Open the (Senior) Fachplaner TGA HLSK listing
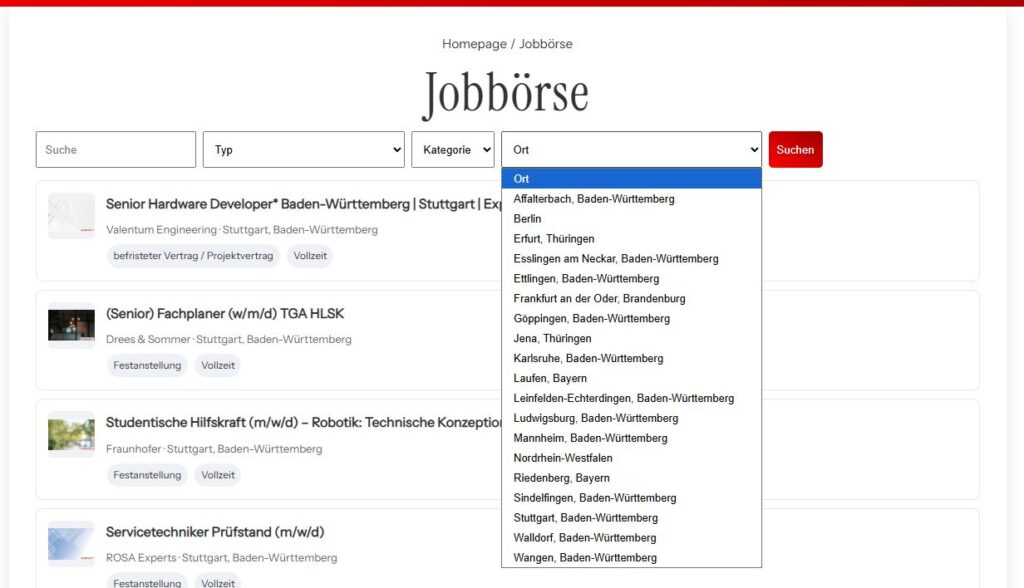This screenshot has width=1024, height=588. pos(225,314)
